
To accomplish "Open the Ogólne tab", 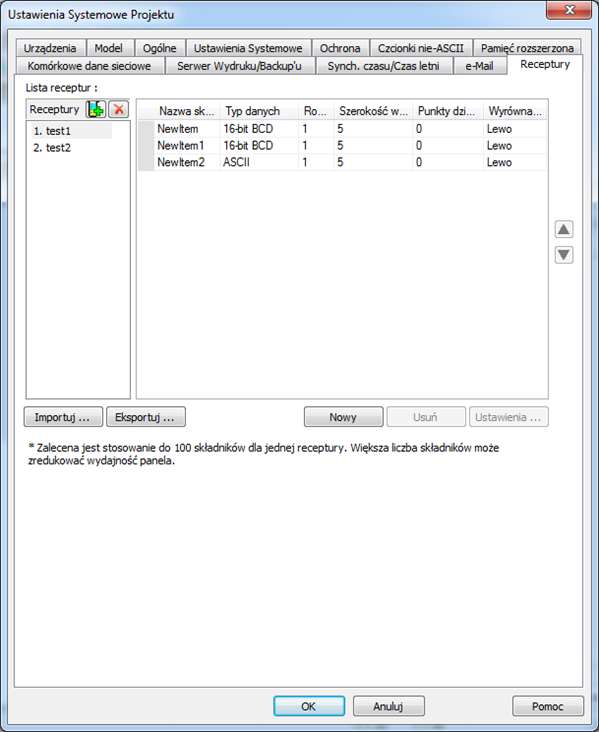I will (x=160, y=48).
